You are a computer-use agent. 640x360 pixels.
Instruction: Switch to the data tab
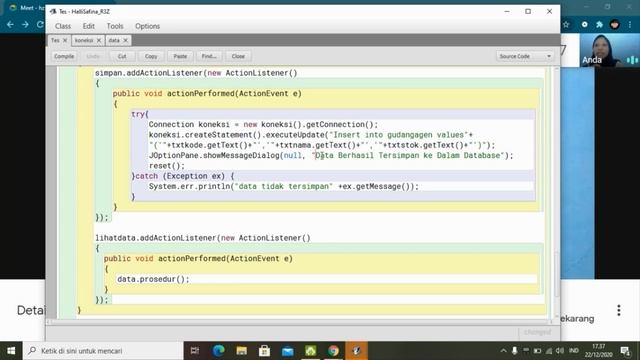[114, 40]
